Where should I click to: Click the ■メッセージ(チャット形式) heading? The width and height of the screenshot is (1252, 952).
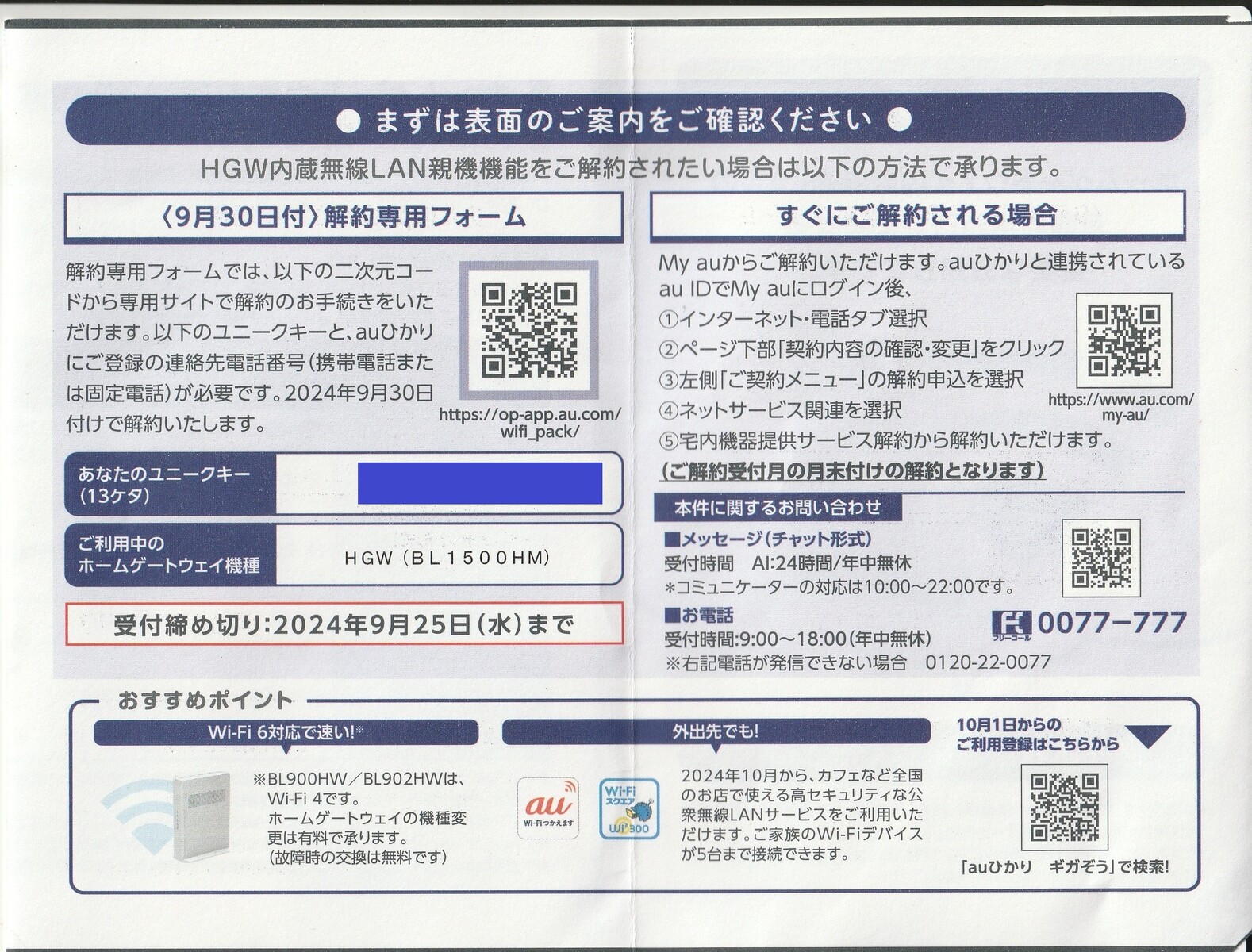click(768, 539)
